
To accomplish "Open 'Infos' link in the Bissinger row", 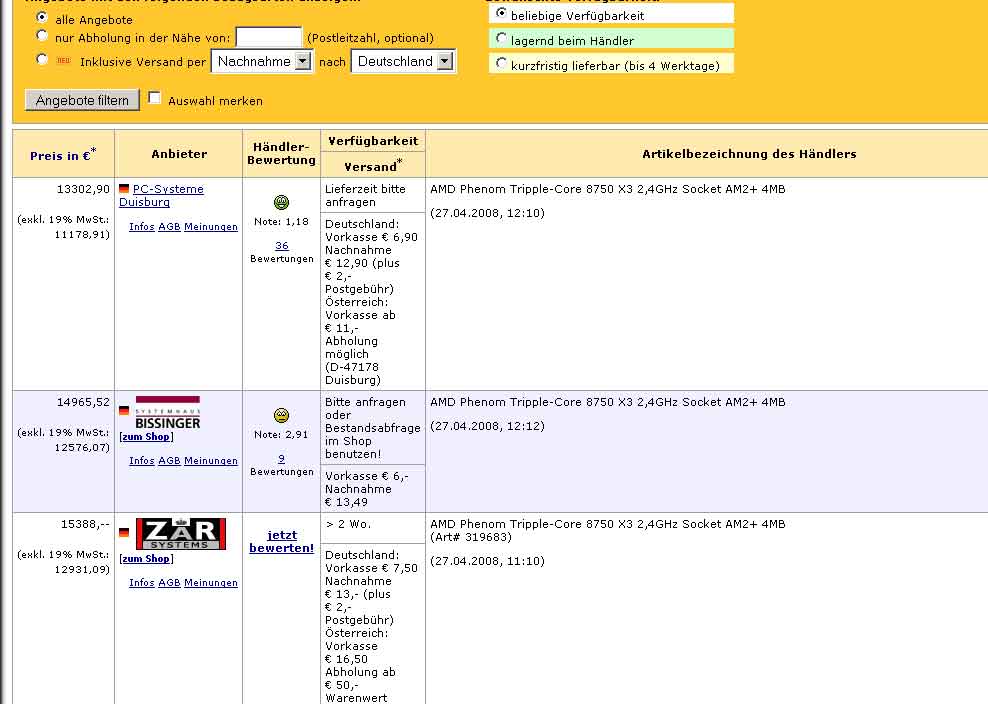I will [x=142, y=461].
